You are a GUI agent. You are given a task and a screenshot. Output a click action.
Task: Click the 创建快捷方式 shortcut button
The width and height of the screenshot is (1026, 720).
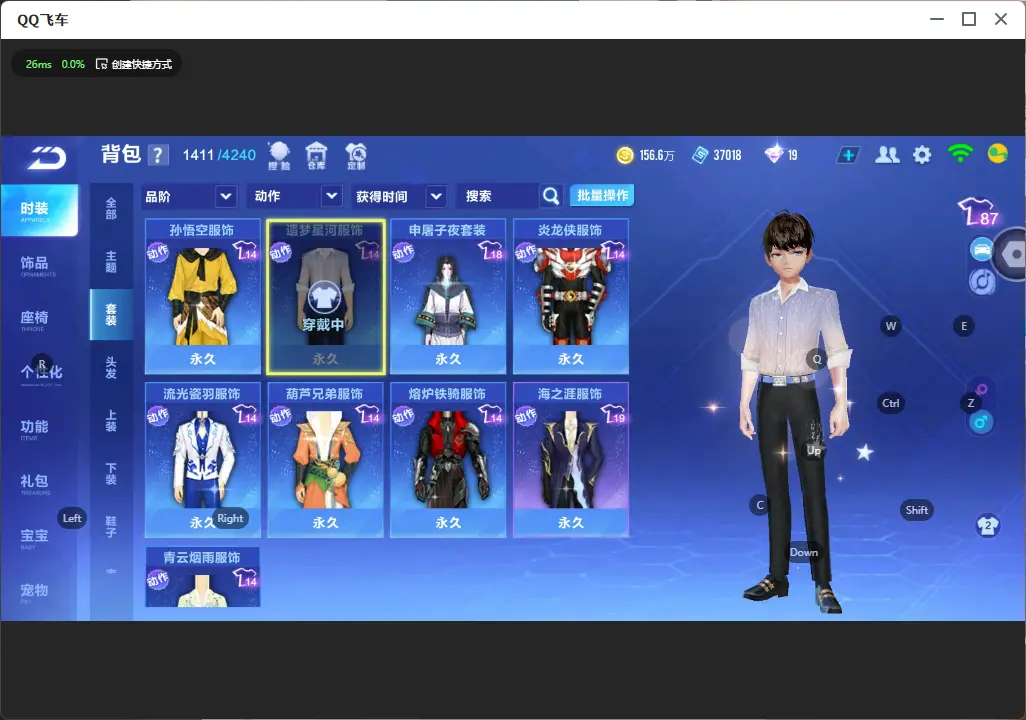tap(134, 64)
